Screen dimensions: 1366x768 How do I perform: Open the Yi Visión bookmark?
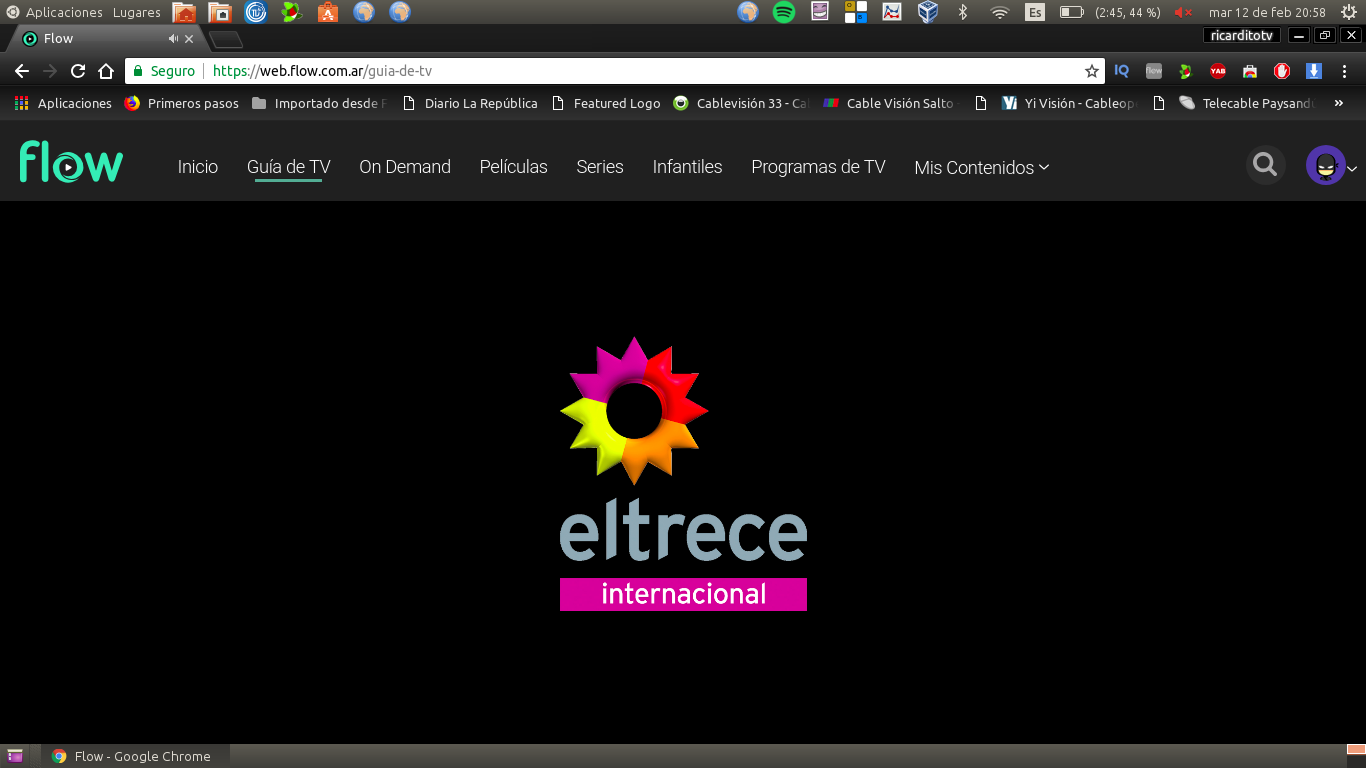[1069, 103]
